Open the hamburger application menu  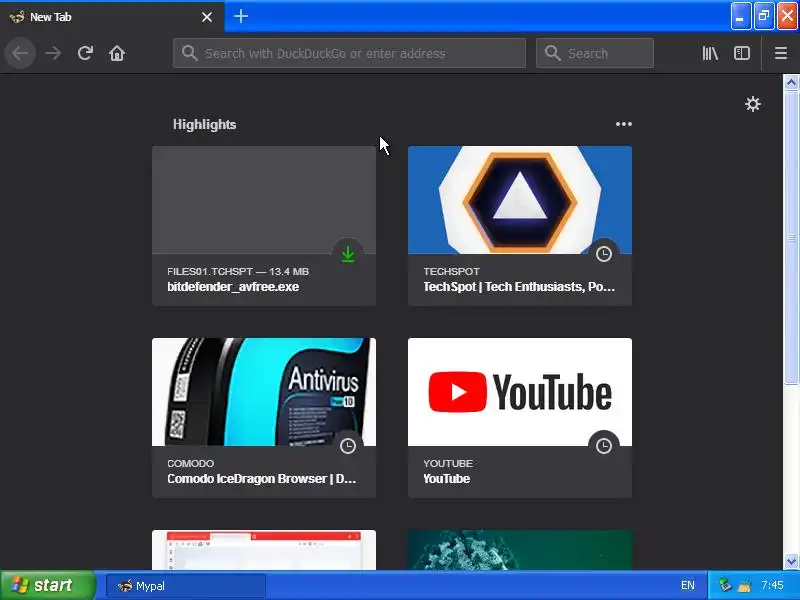coord(781,53)
